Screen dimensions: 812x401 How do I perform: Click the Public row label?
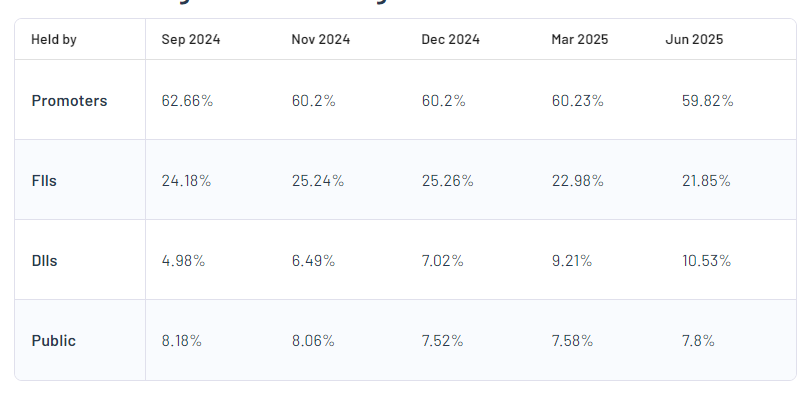pyautogui.click(x=54, y=341)
